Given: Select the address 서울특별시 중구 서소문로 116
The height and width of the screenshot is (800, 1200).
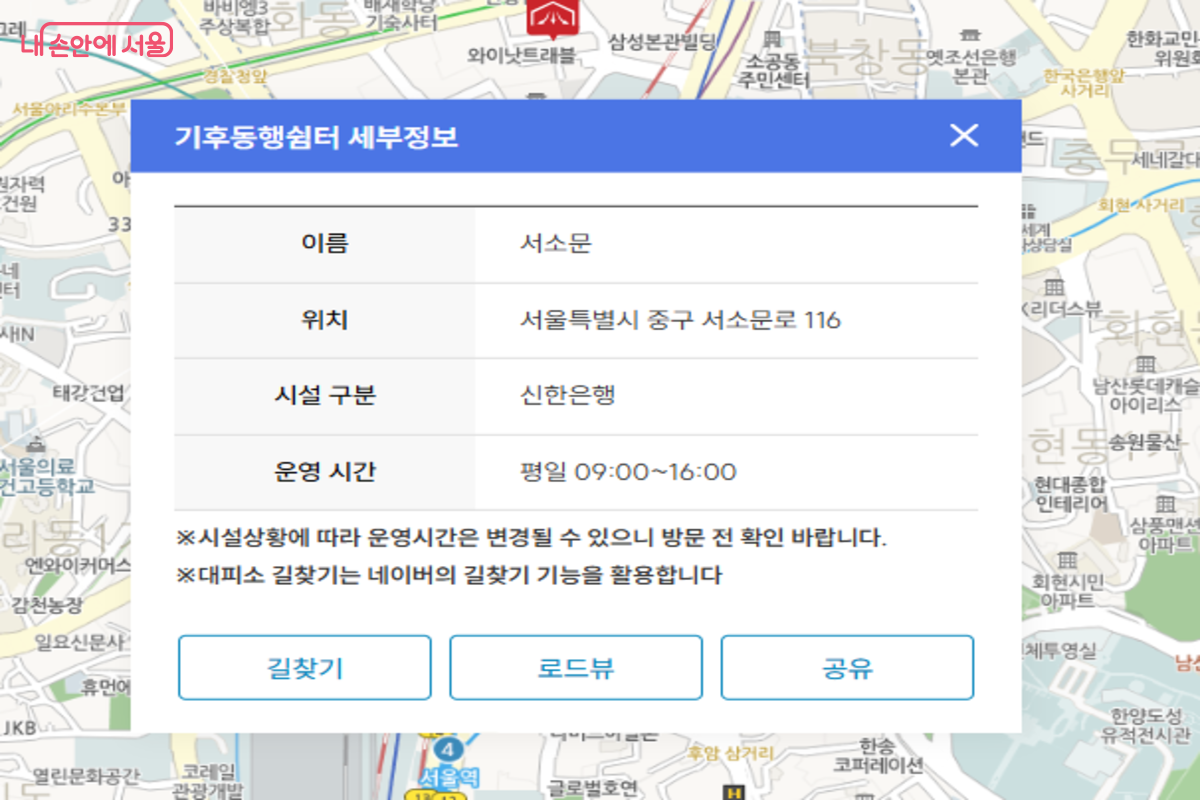Looking at the screenshot, I should tap(680, 320).
